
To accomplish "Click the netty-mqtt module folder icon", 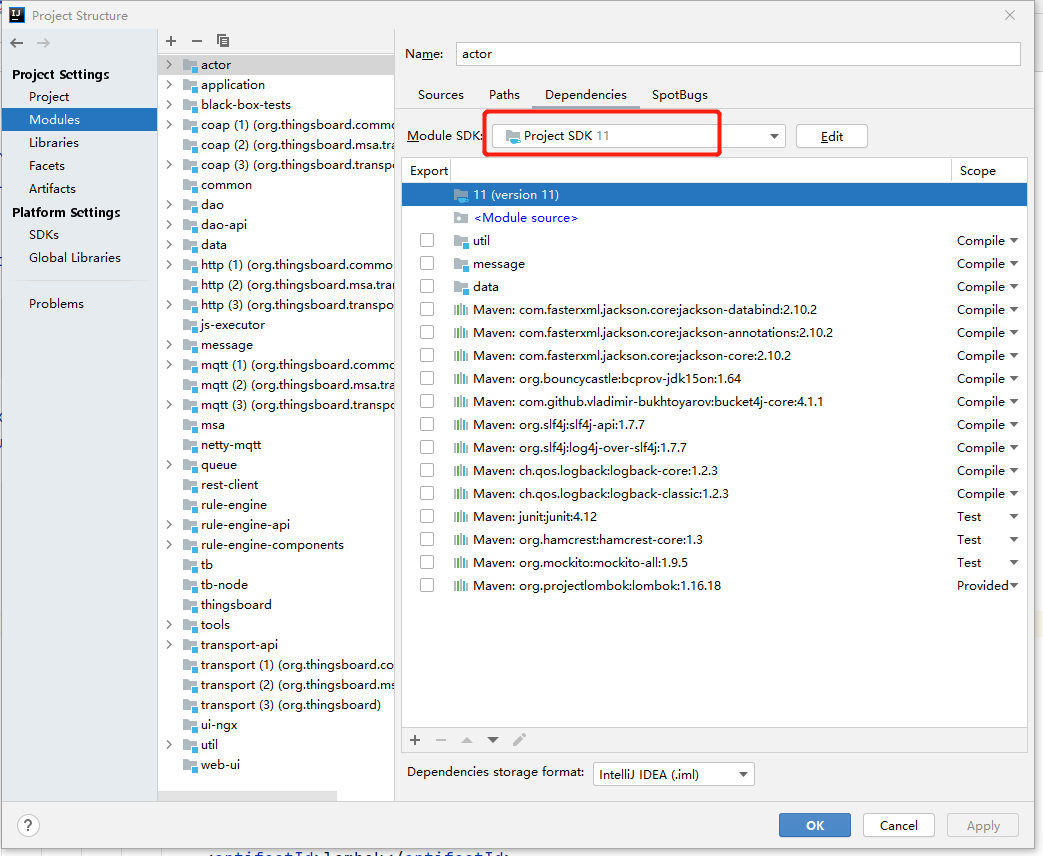I will tap(191, 445).
